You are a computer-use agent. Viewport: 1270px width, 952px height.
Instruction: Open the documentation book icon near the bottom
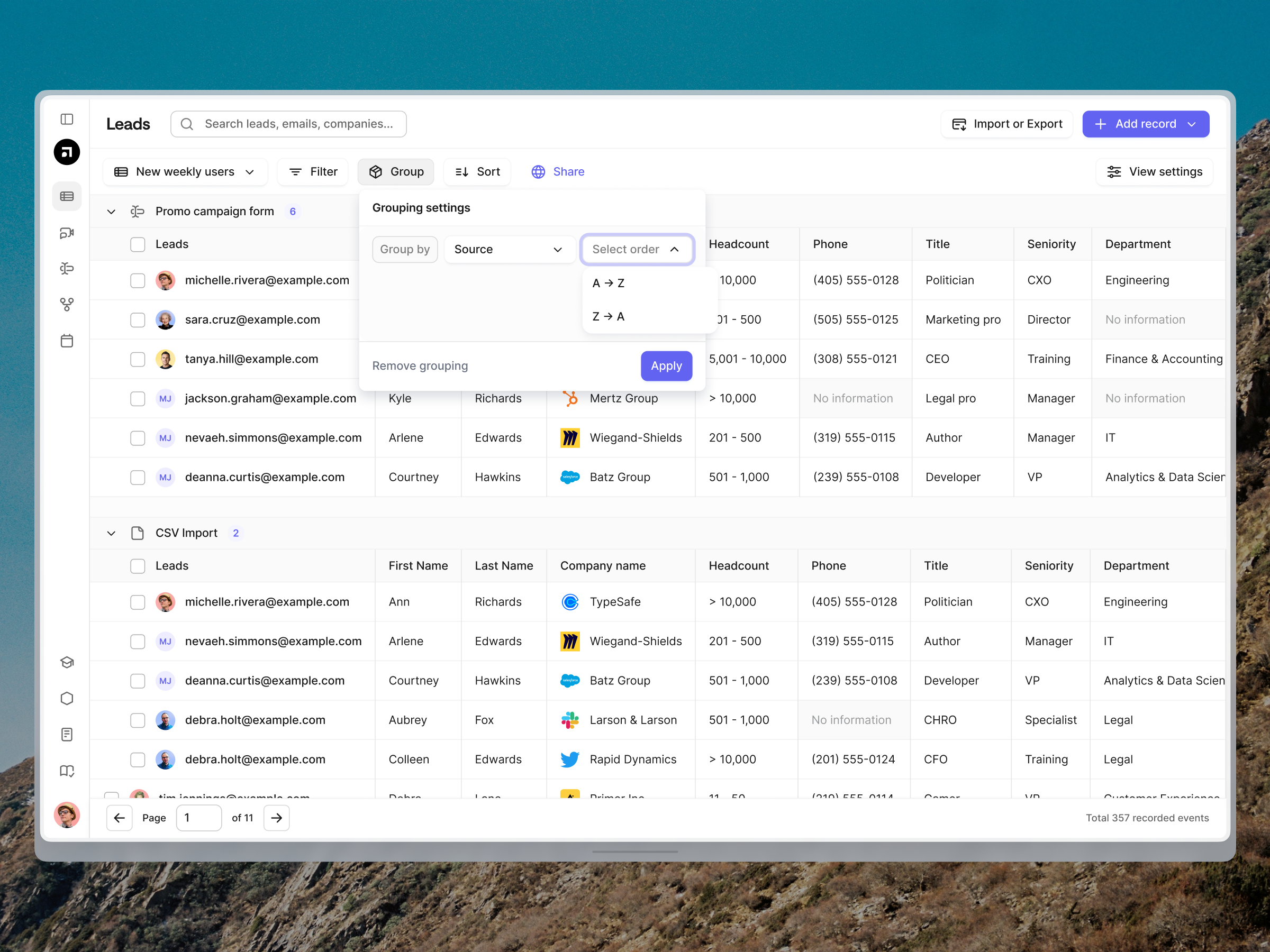(x=67, y=771)
